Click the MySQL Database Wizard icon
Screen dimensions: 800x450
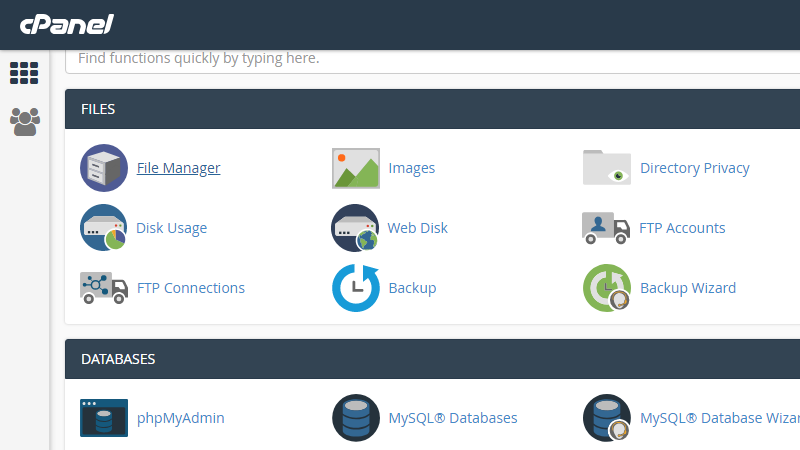607,418
